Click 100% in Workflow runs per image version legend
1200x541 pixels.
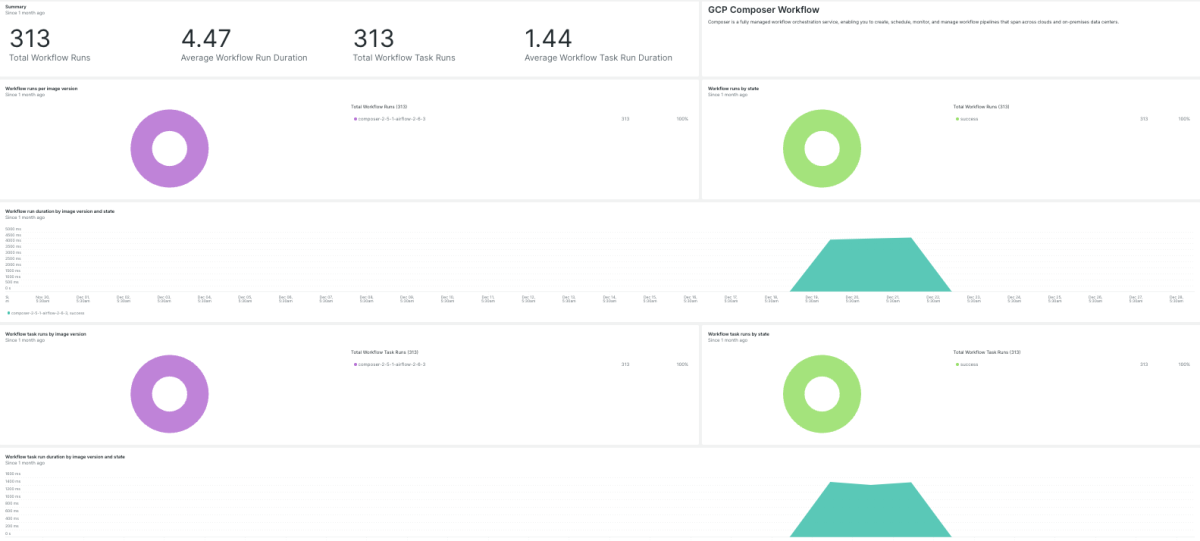[x=682, y=119]
